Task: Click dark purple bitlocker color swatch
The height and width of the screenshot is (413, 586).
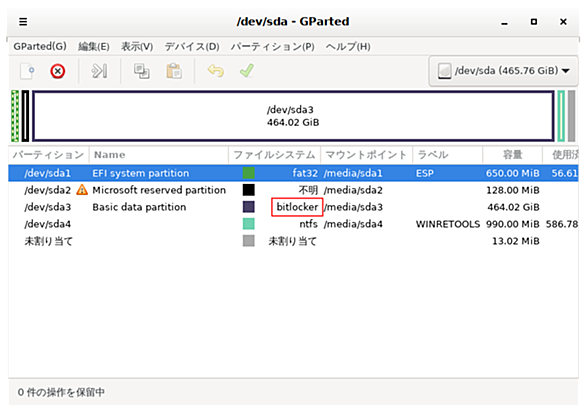Action: tap(249, 207)
